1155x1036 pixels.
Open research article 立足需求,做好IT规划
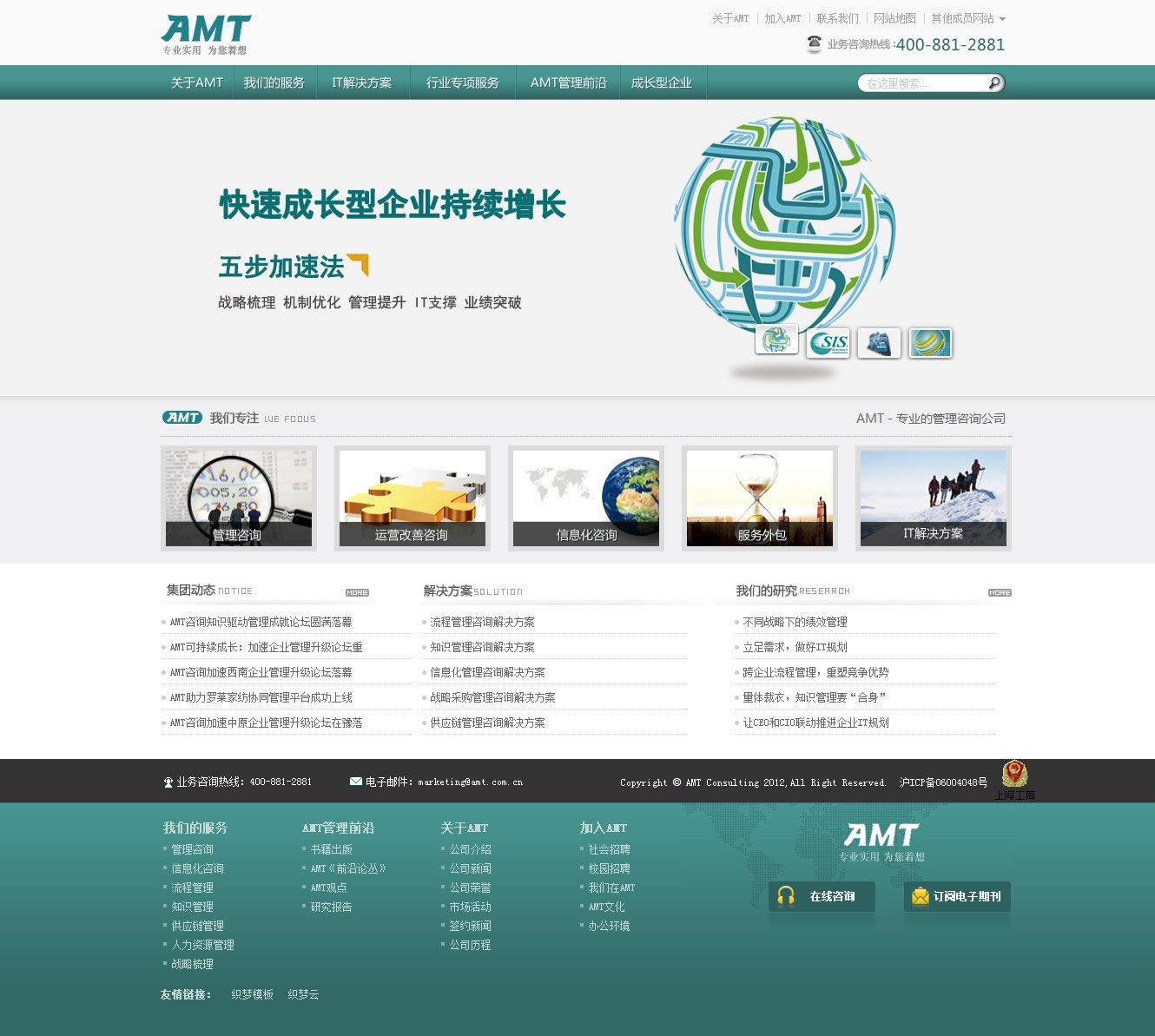coord(795,647)
